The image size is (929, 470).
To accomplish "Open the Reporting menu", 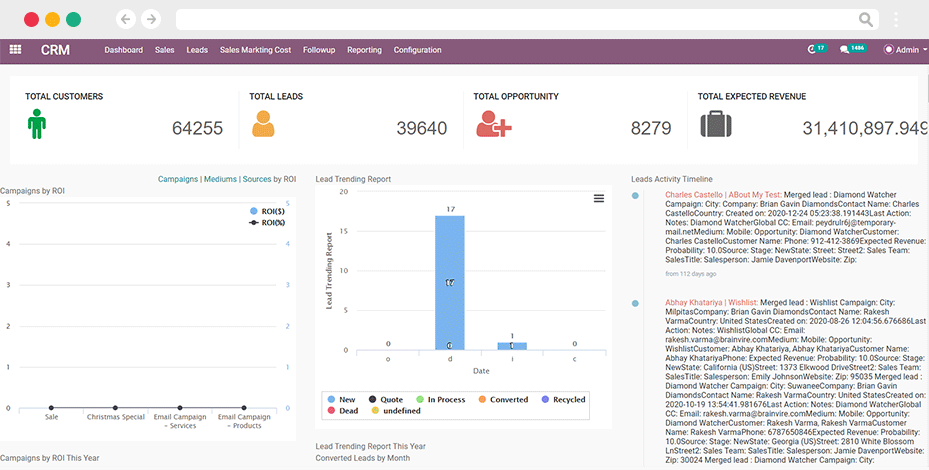I will click(364, 50).
